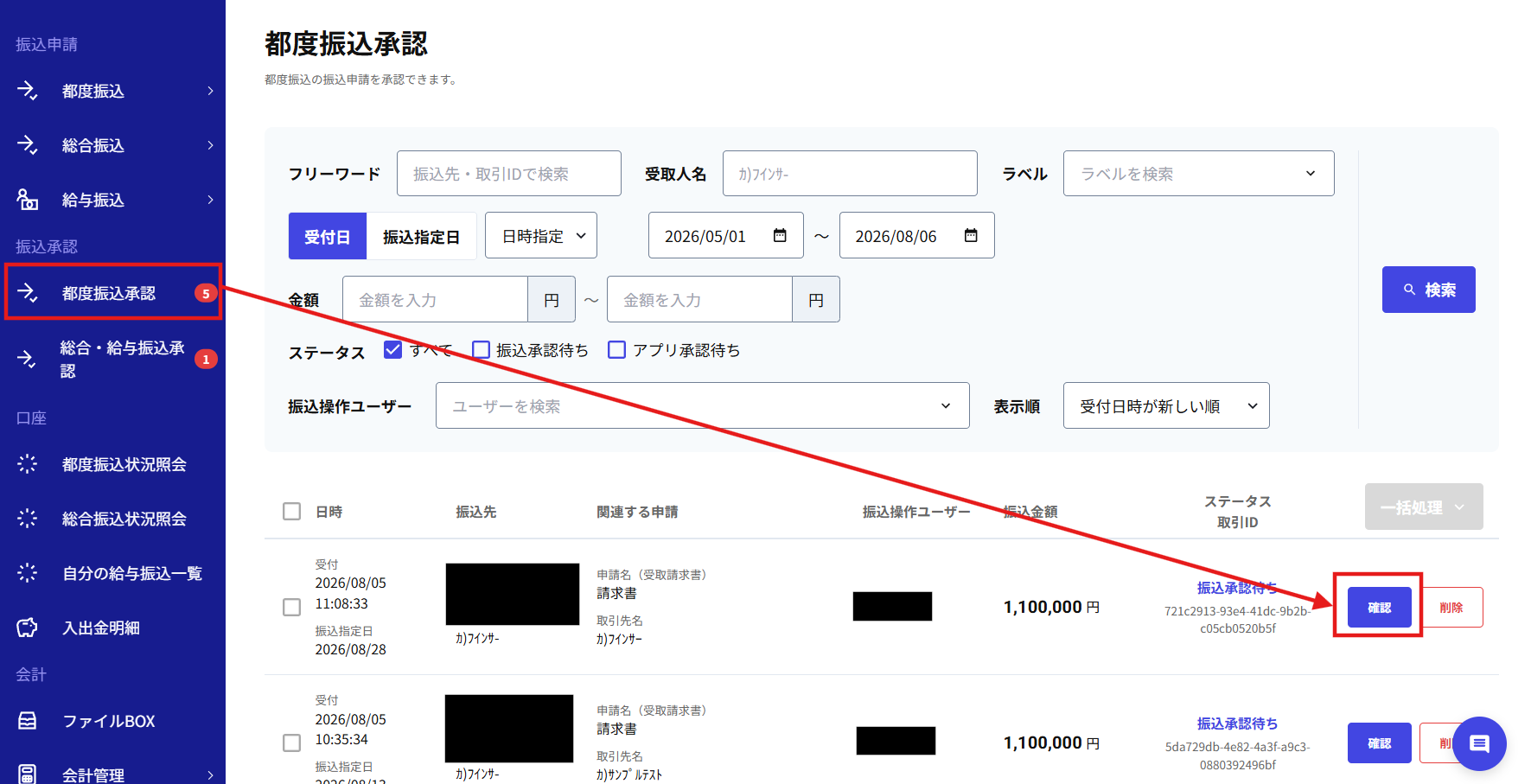This screenshot has height=784, width=1531.
Task: Toggle the select-all checkbox in table header
Action: tap(292, 512)
